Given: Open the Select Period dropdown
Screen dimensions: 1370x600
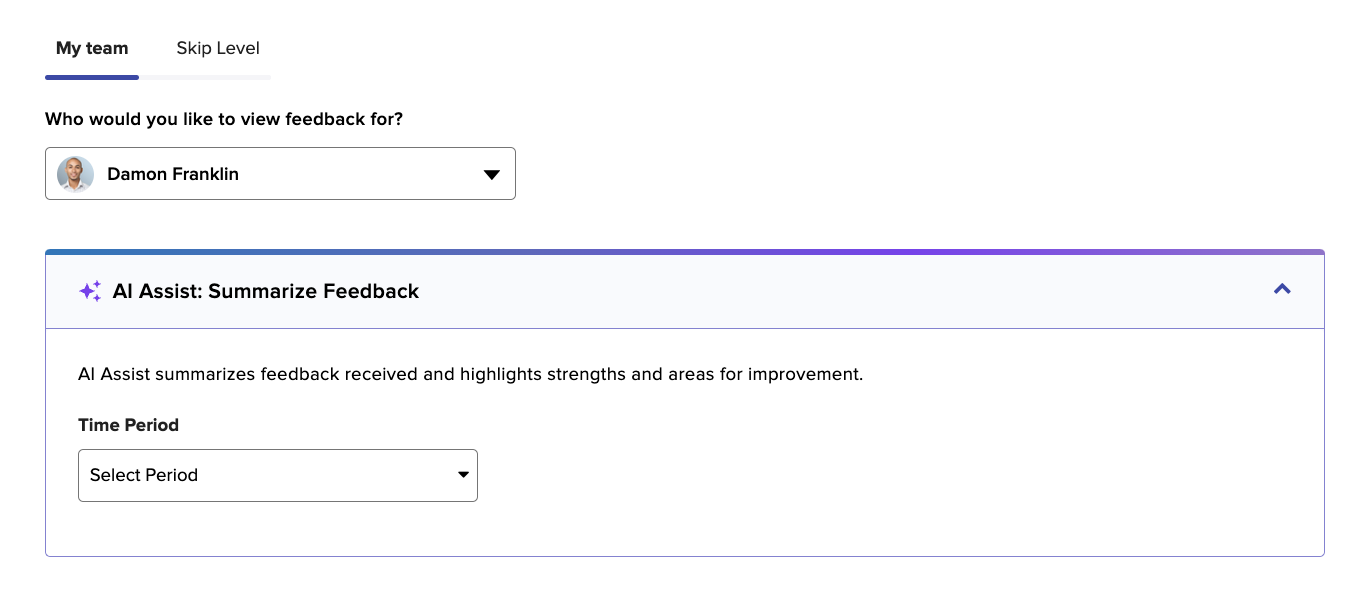Looking at the screenshot, I should point(278,475).
